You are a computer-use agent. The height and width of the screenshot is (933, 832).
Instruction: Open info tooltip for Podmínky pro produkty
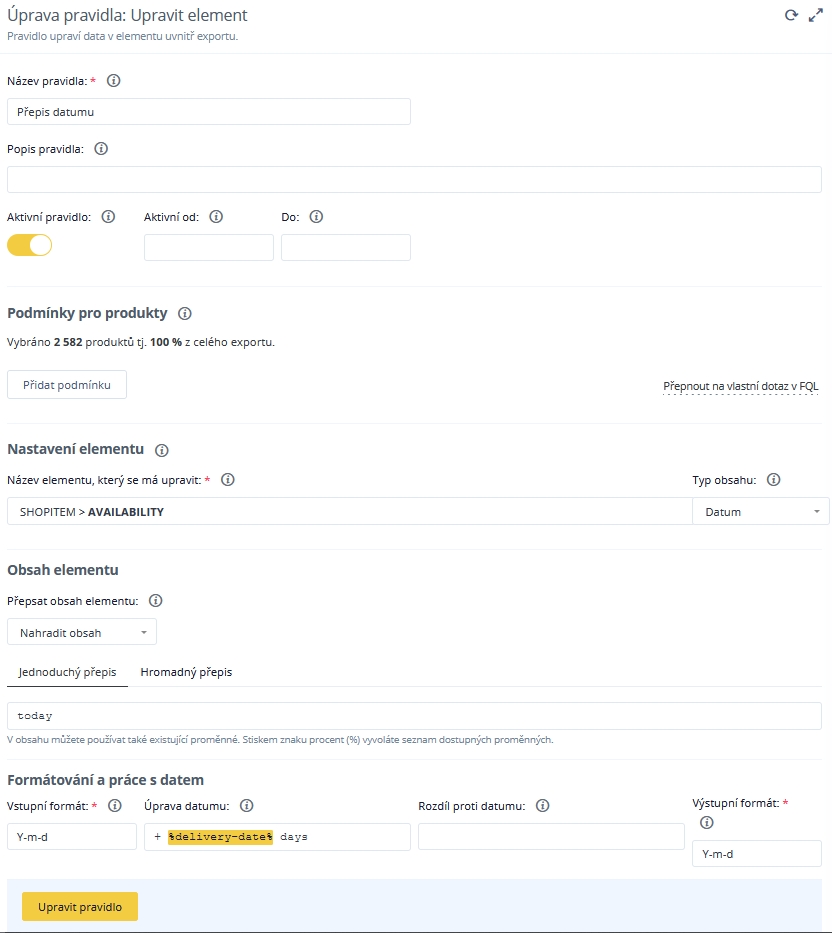[x=184, y=313]
